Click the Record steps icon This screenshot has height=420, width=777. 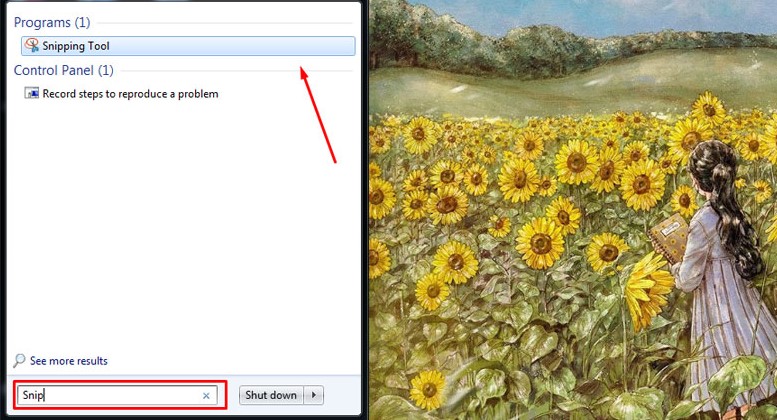tap(32, 93)
